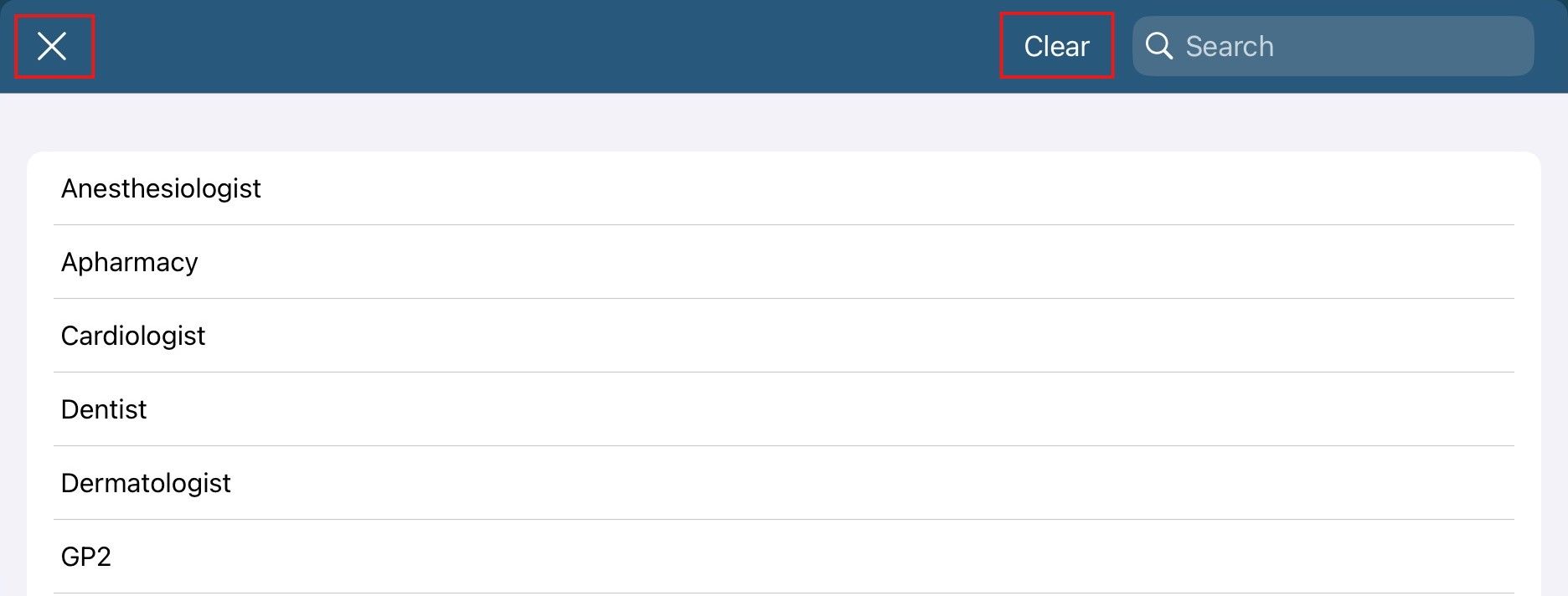
Task: Close the specialty list with the X icon
Action: coord(53,47)
